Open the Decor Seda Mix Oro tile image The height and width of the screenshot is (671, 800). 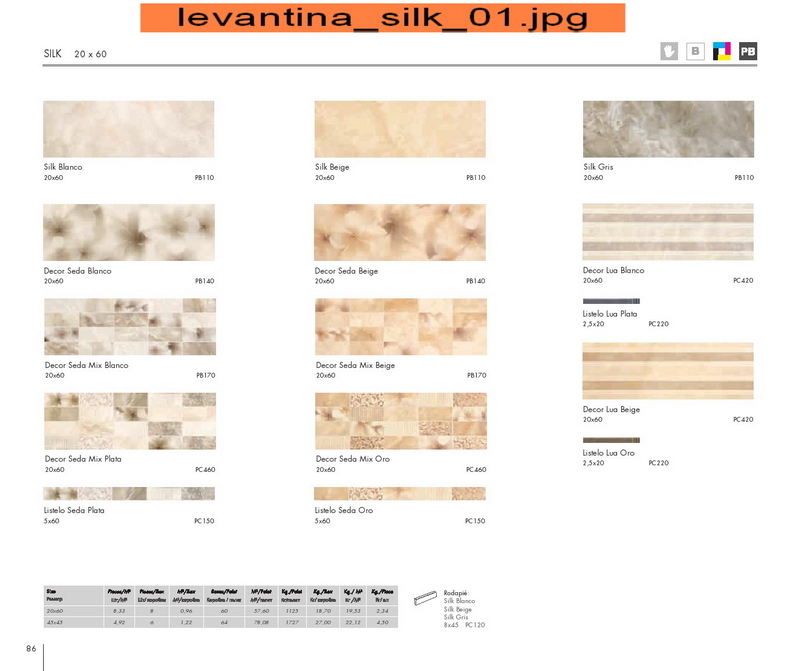(x=401, y=421)
